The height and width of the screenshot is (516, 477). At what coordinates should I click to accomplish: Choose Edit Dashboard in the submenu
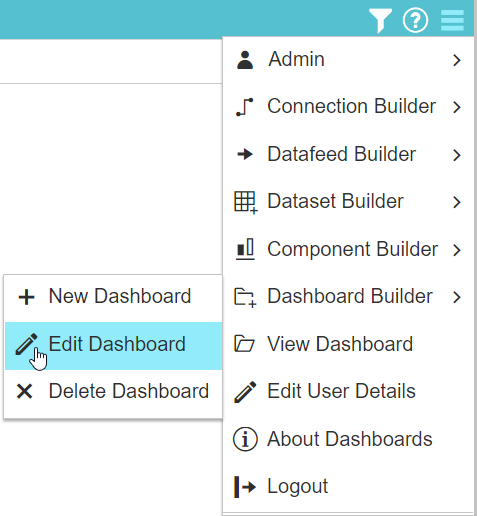tap(113, 346)
